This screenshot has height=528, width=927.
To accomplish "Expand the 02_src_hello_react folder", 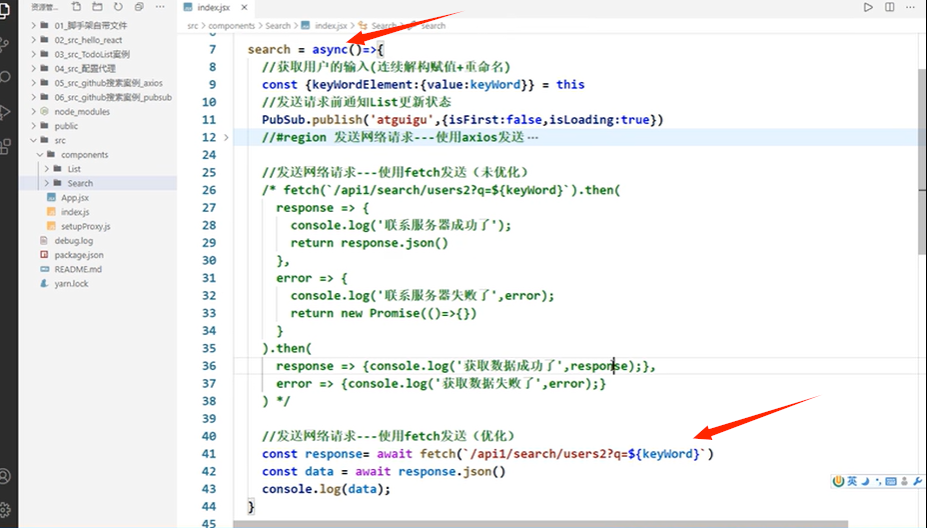I will [x=88, y=40].
